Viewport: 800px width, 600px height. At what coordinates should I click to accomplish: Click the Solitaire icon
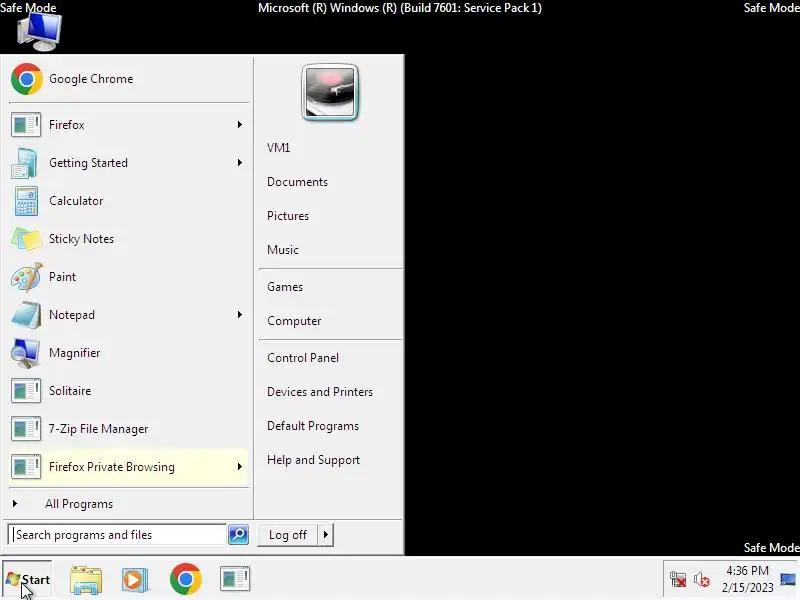26,391
